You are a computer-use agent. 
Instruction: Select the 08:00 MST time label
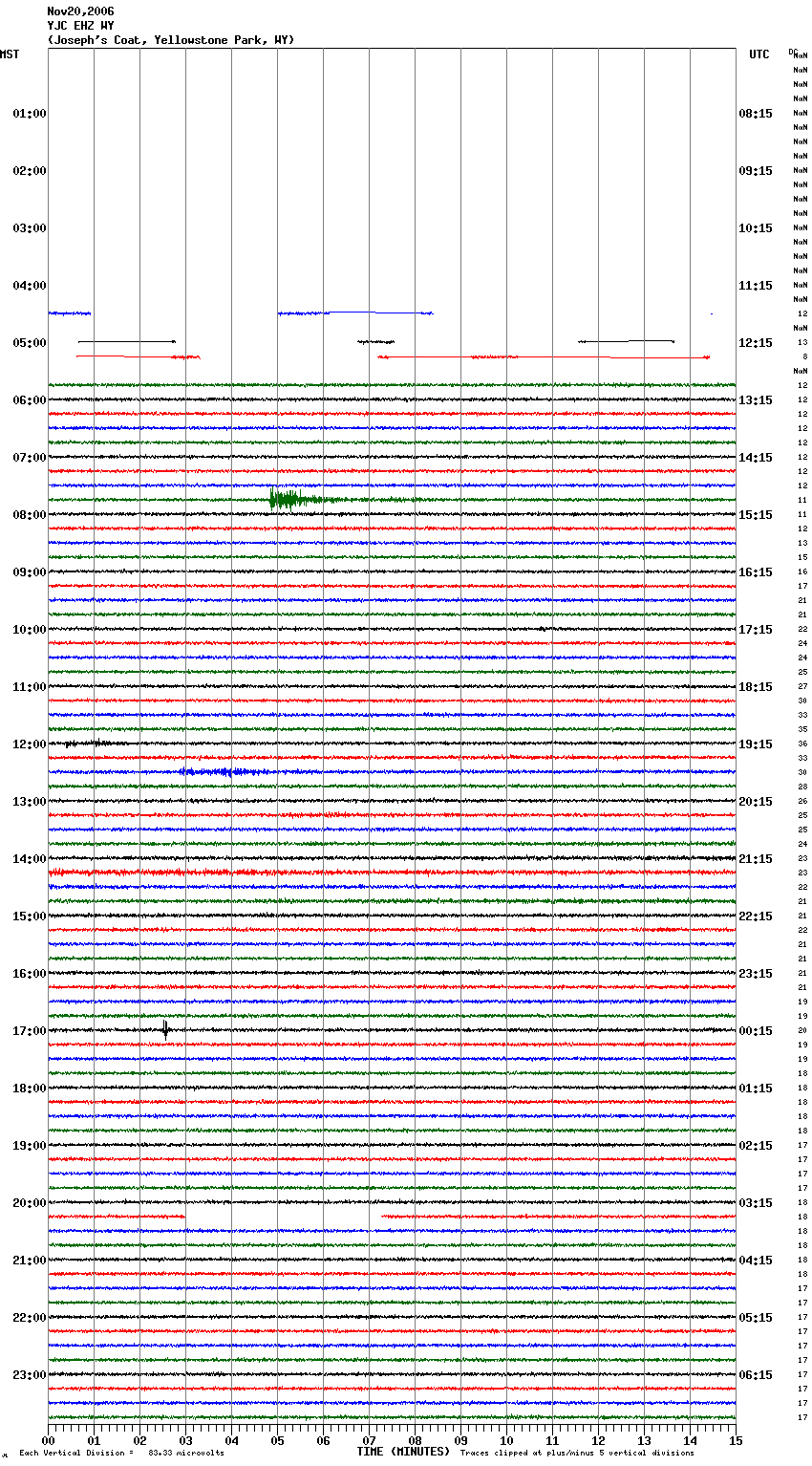(x=30, y=515)
